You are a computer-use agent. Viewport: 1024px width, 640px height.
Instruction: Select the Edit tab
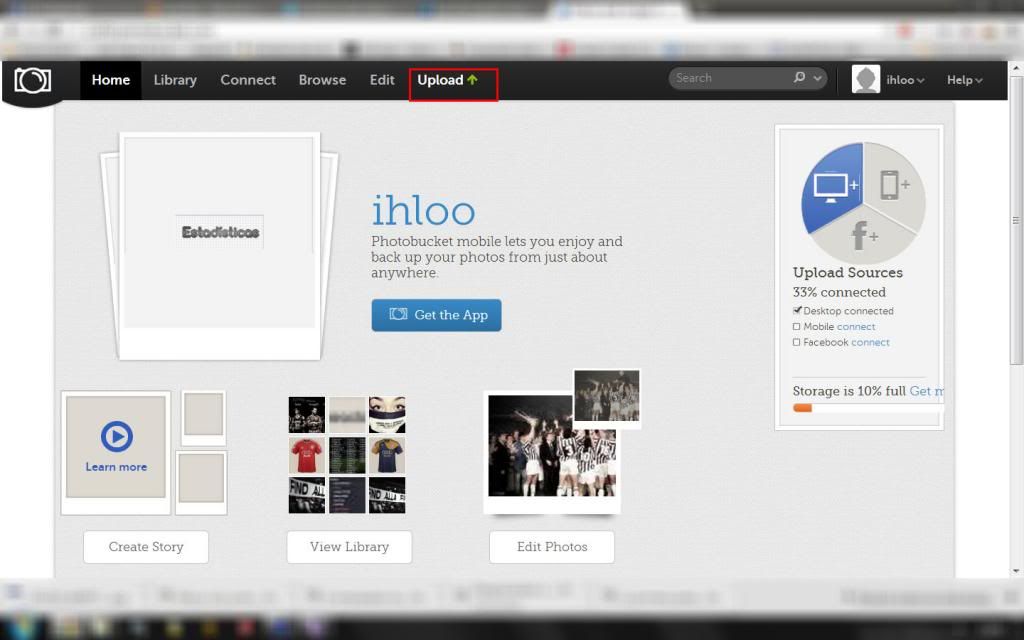382,80
